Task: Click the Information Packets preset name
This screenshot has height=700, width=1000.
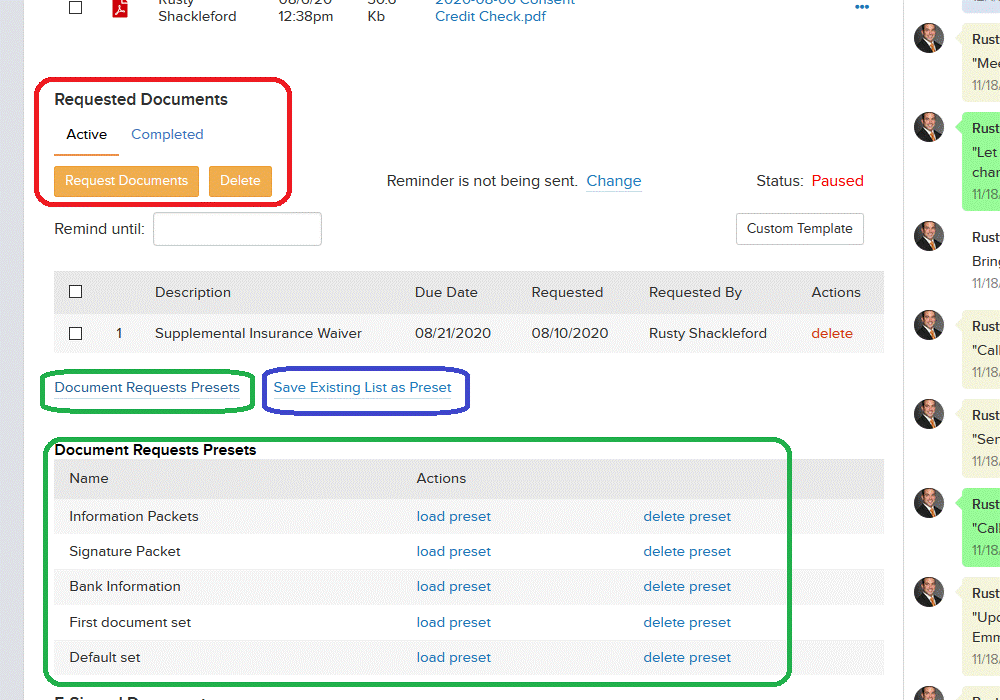Action: [x=134, y=516]
